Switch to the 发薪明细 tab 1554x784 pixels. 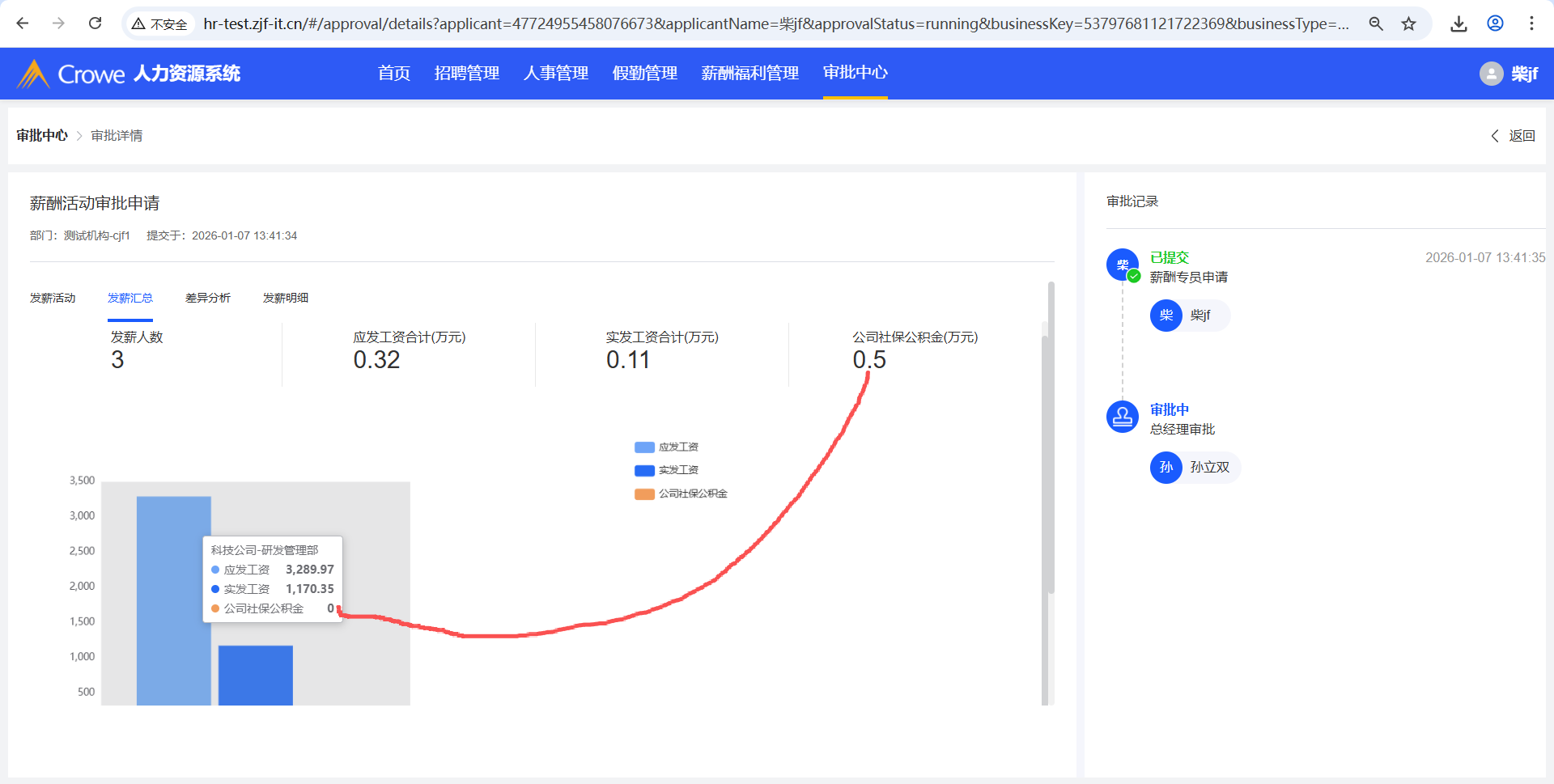(x=286, y=298)
